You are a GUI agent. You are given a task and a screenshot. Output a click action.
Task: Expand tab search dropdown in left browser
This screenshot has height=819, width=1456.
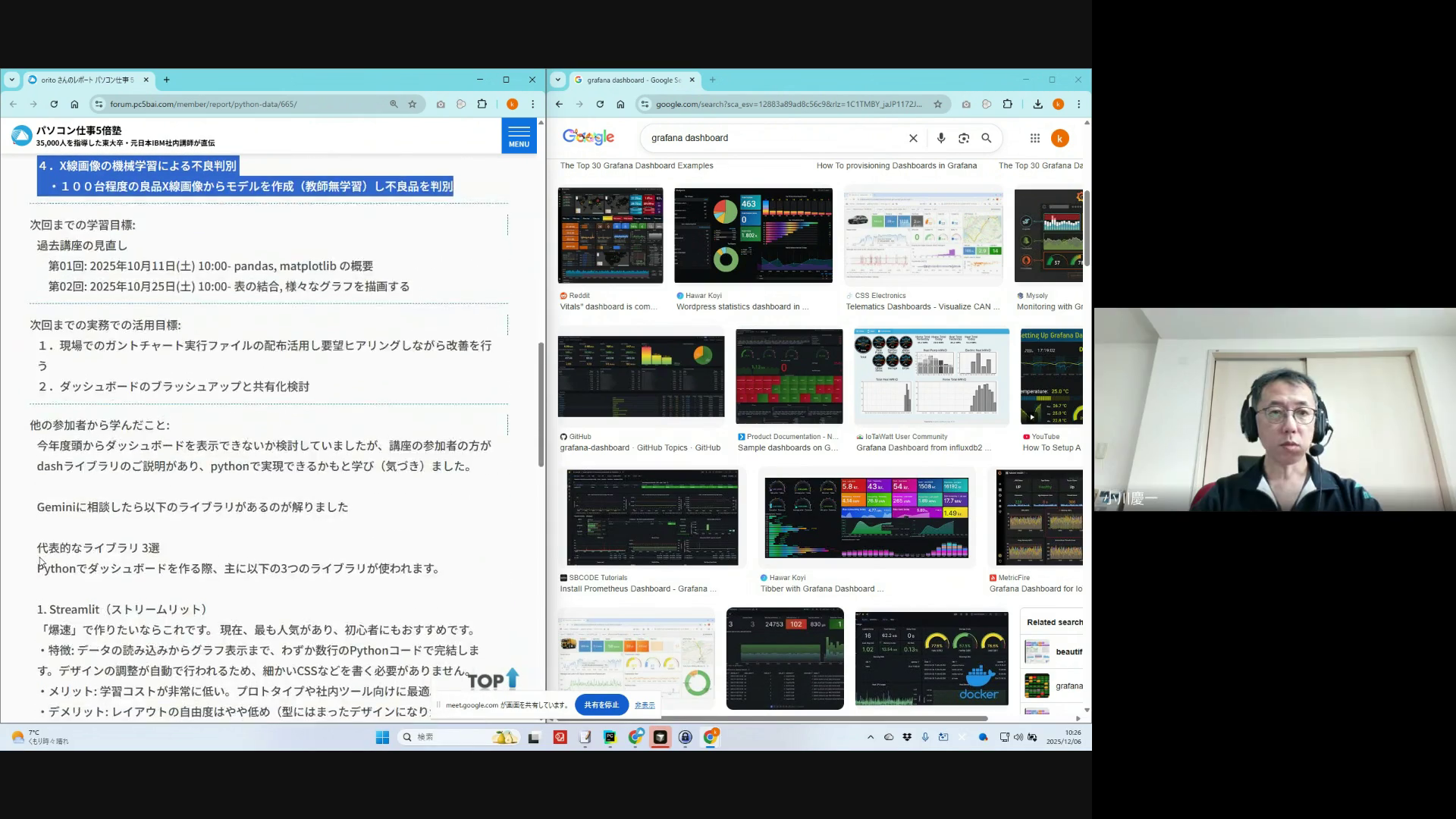[x=12, y=80]
